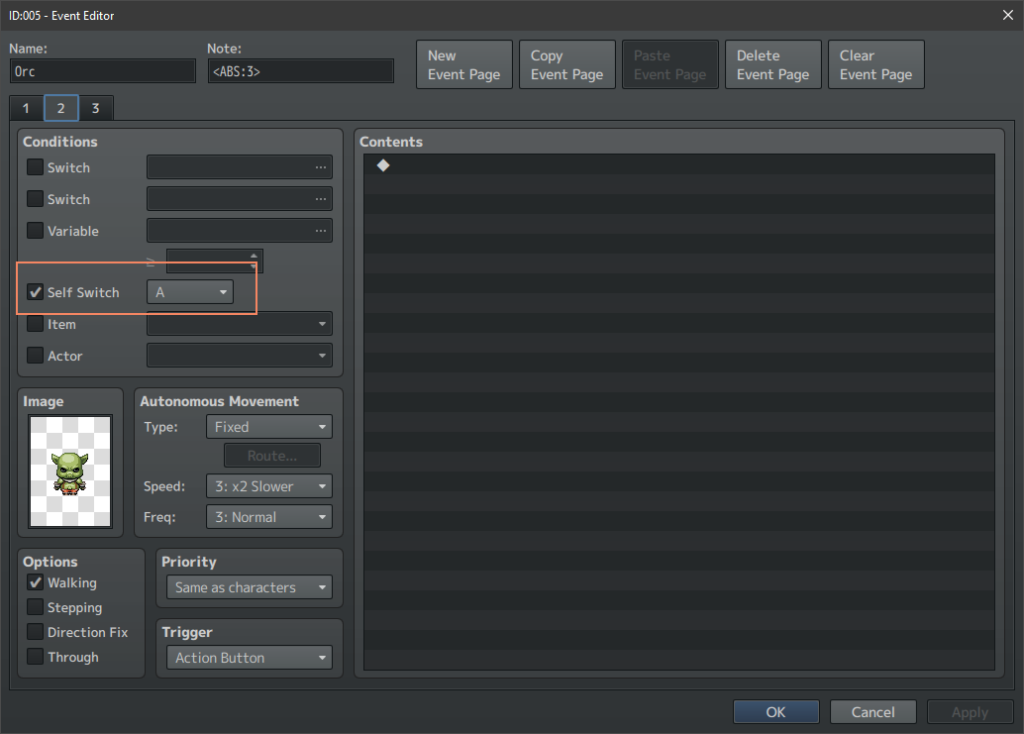Click Delete Event Page button
The height and width of the screenshot is (734, 1024).
point(773,65)
